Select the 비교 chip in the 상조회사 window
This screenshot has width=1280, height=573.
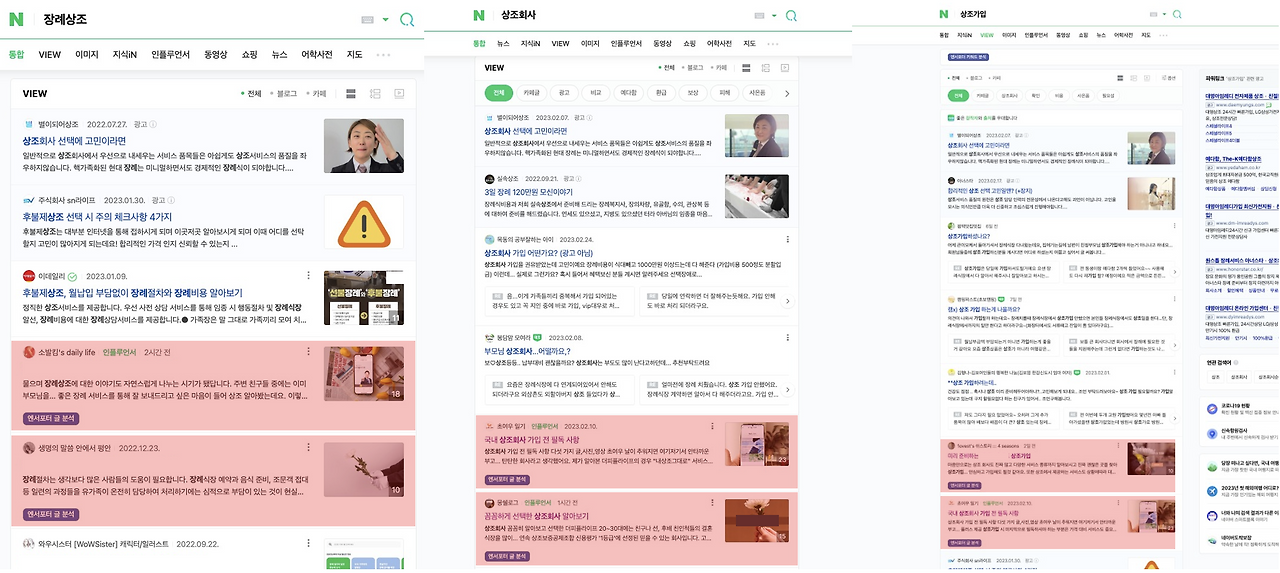595,93
